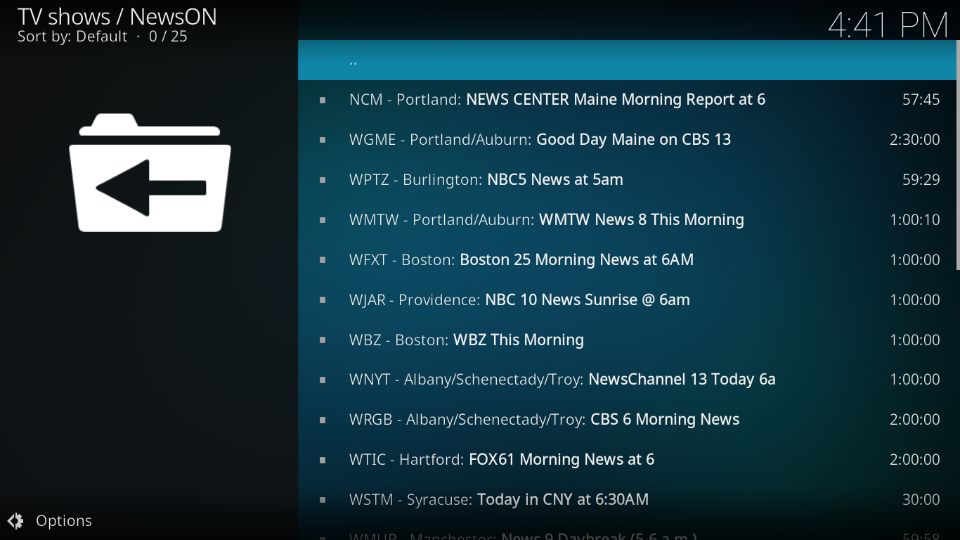Click bullet icon beside WGME row
This screenshot has width=960, height=540.
[x=323, y=140]
